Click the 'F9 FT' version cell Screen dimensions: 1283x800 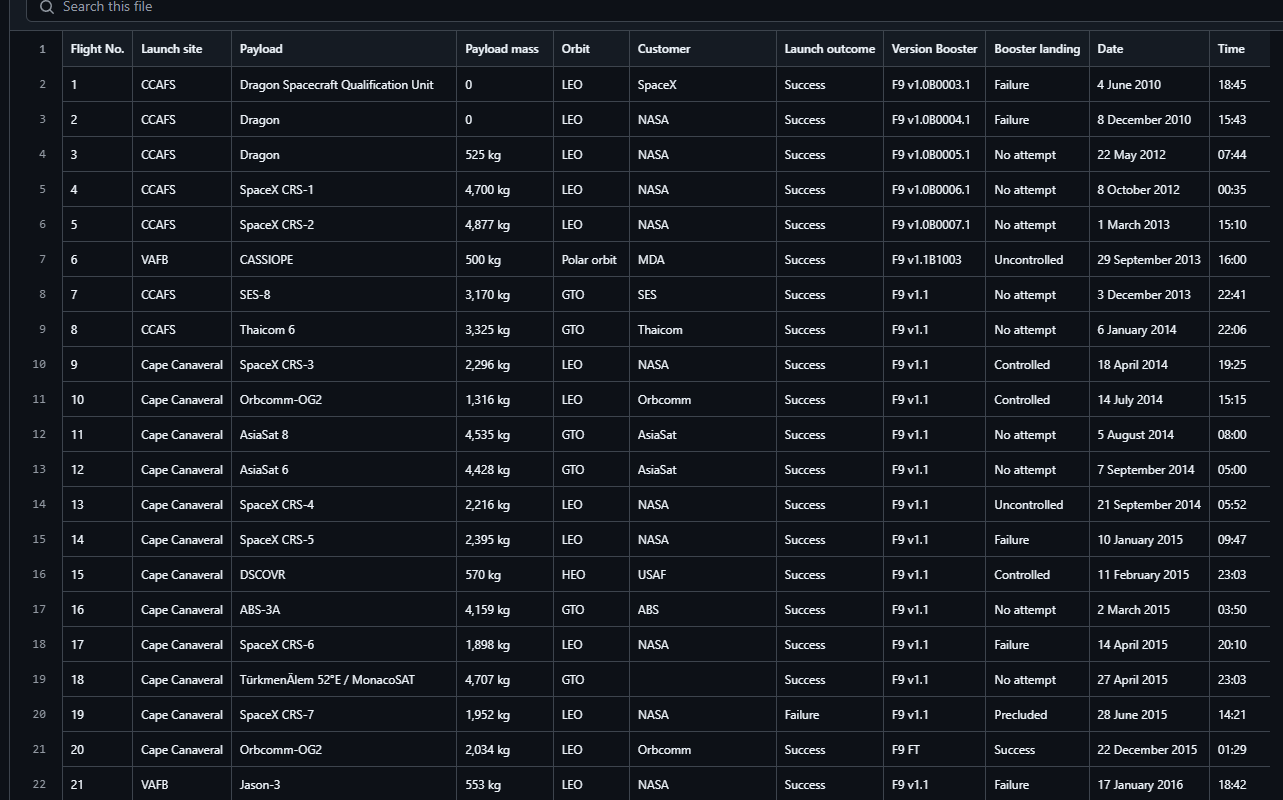906,750
